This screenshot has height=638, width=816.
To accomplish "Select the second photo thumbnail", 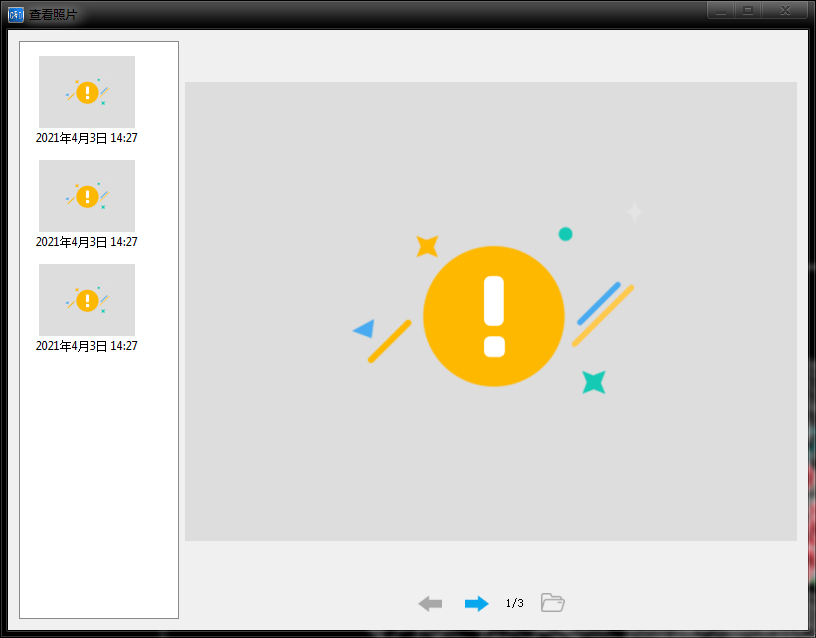I will coord(87,196).
